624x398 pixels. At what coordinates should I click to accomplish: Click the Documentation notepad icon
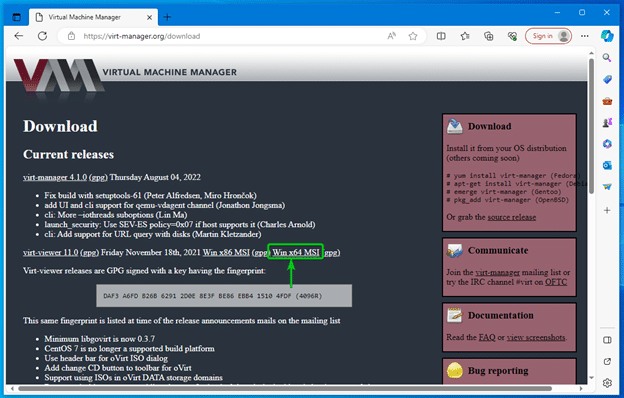tap(454, 315)
